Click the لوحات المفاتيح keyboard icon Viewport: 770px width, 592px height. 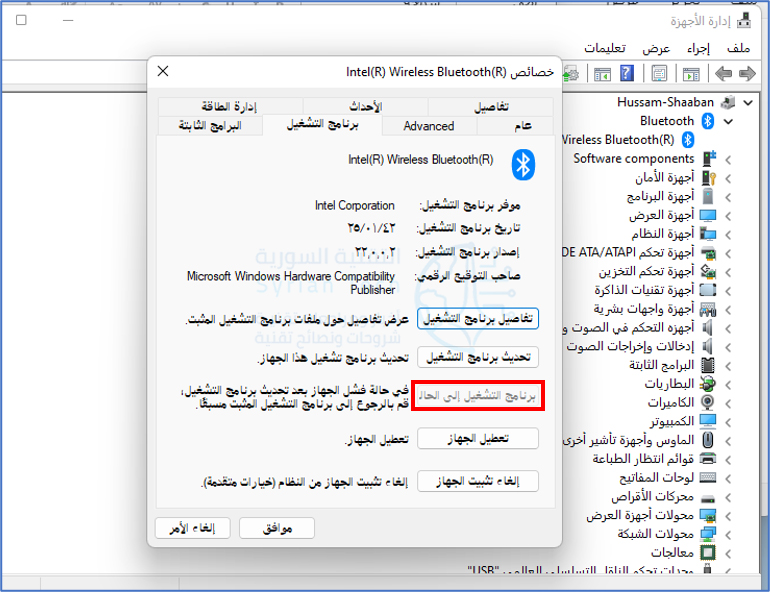708,477
